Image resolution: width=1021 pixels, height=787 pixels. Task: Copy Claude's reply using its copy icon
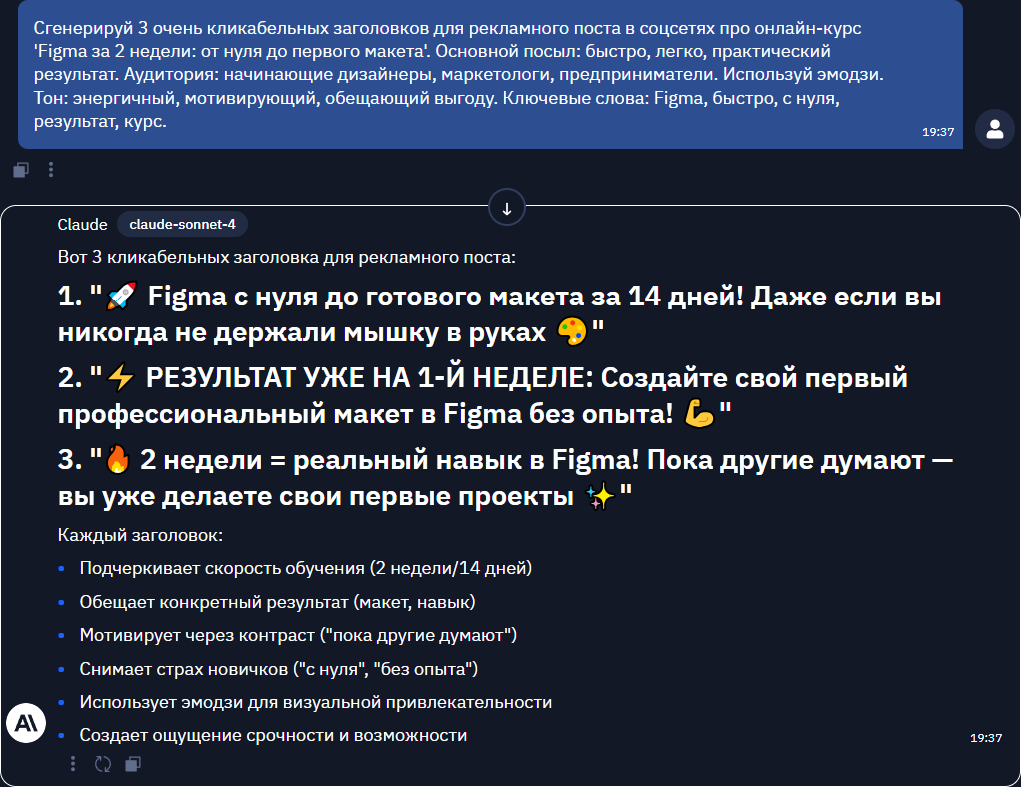(x=133, y=764)
